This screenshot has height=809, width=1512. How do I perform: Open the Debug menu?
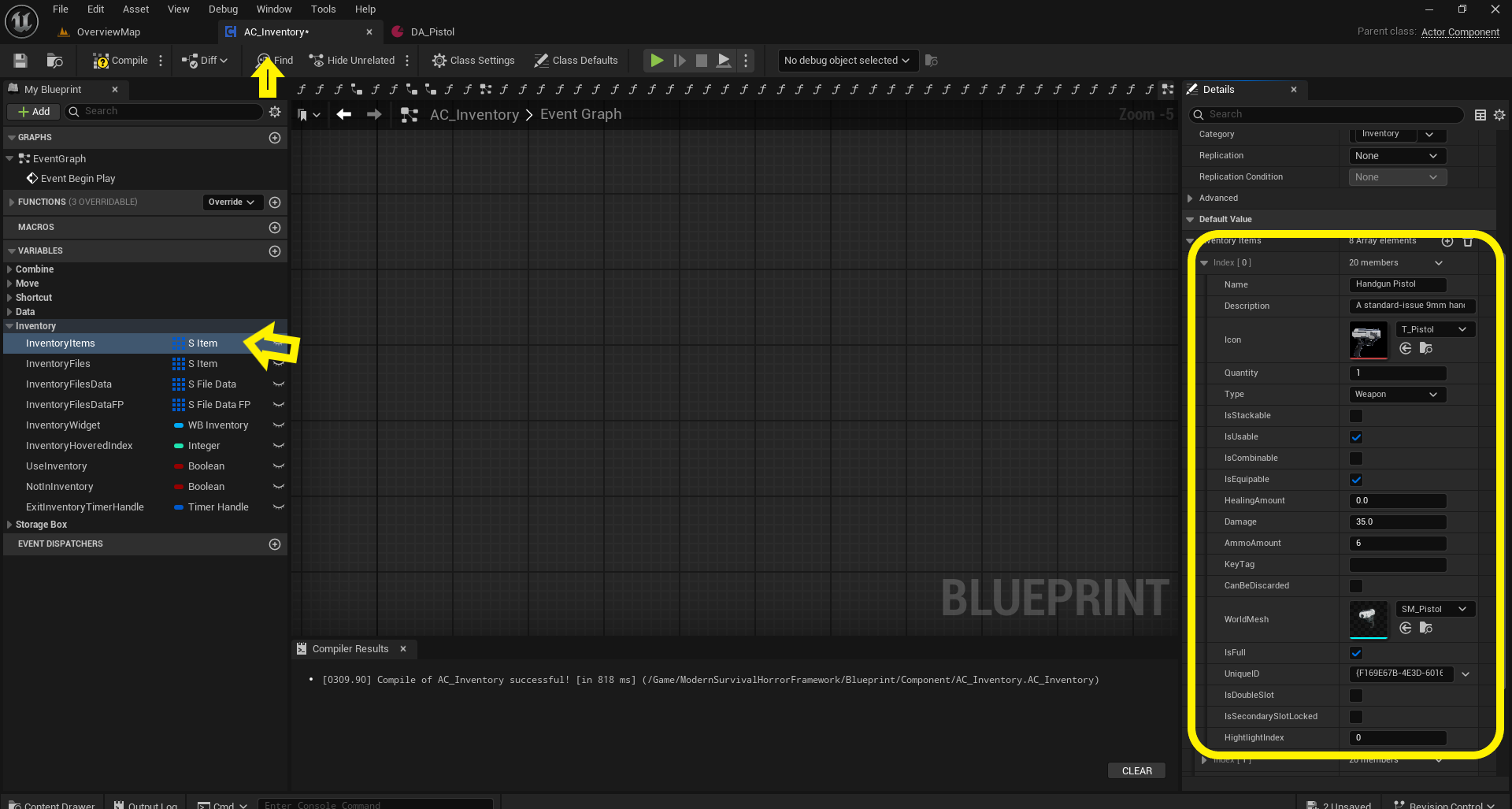pos(223,9)
